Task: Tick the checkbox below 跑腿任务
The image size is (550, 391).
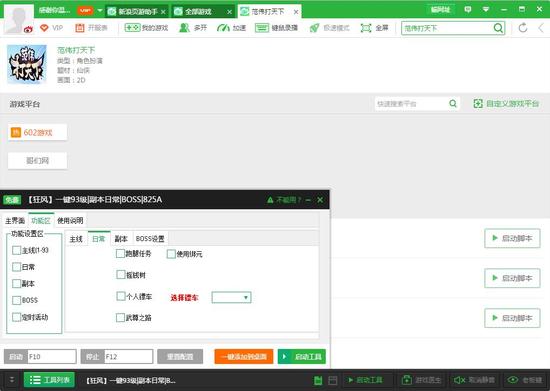Action: (120, 275)
